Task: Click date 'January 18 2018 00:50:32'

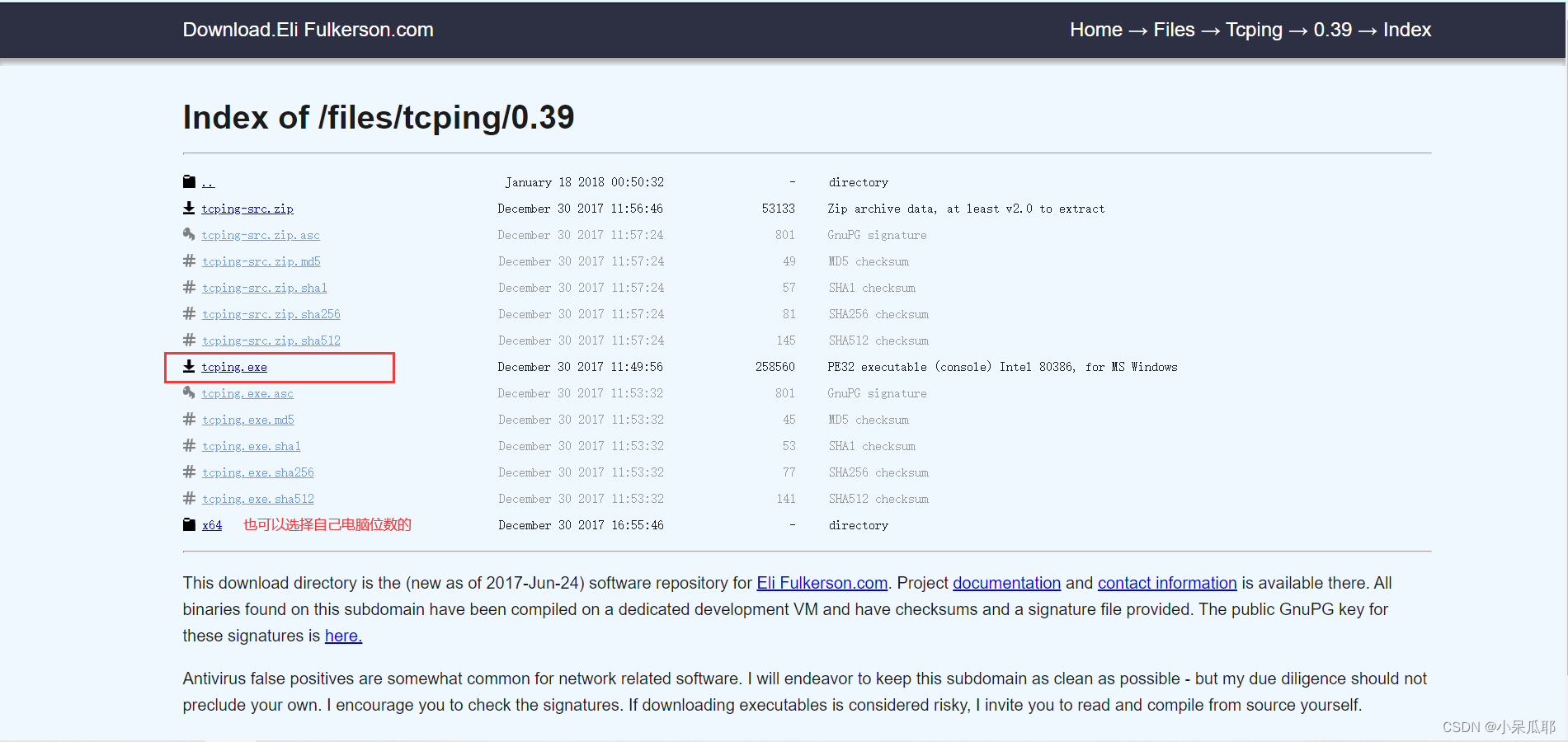Action: [x=585, y=182]
